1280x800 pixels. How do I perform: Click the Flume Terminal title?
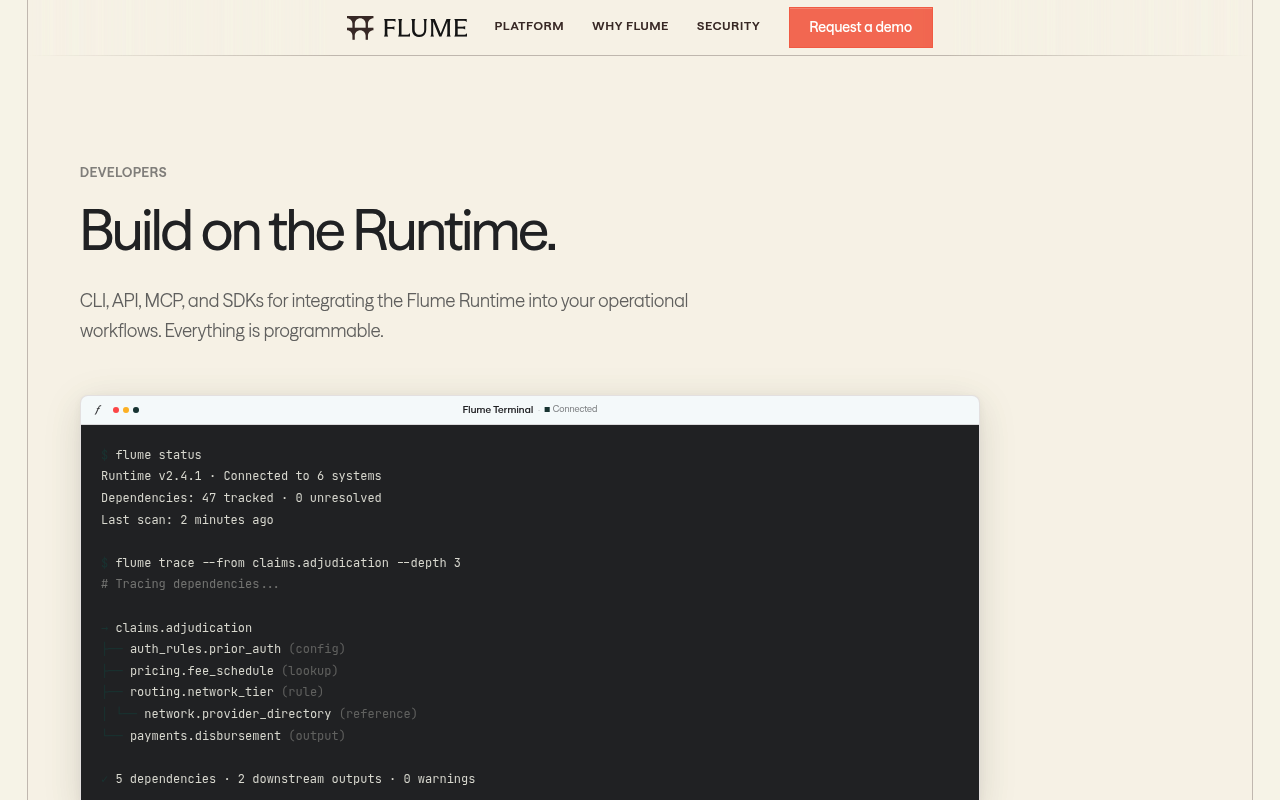(498, 410)
